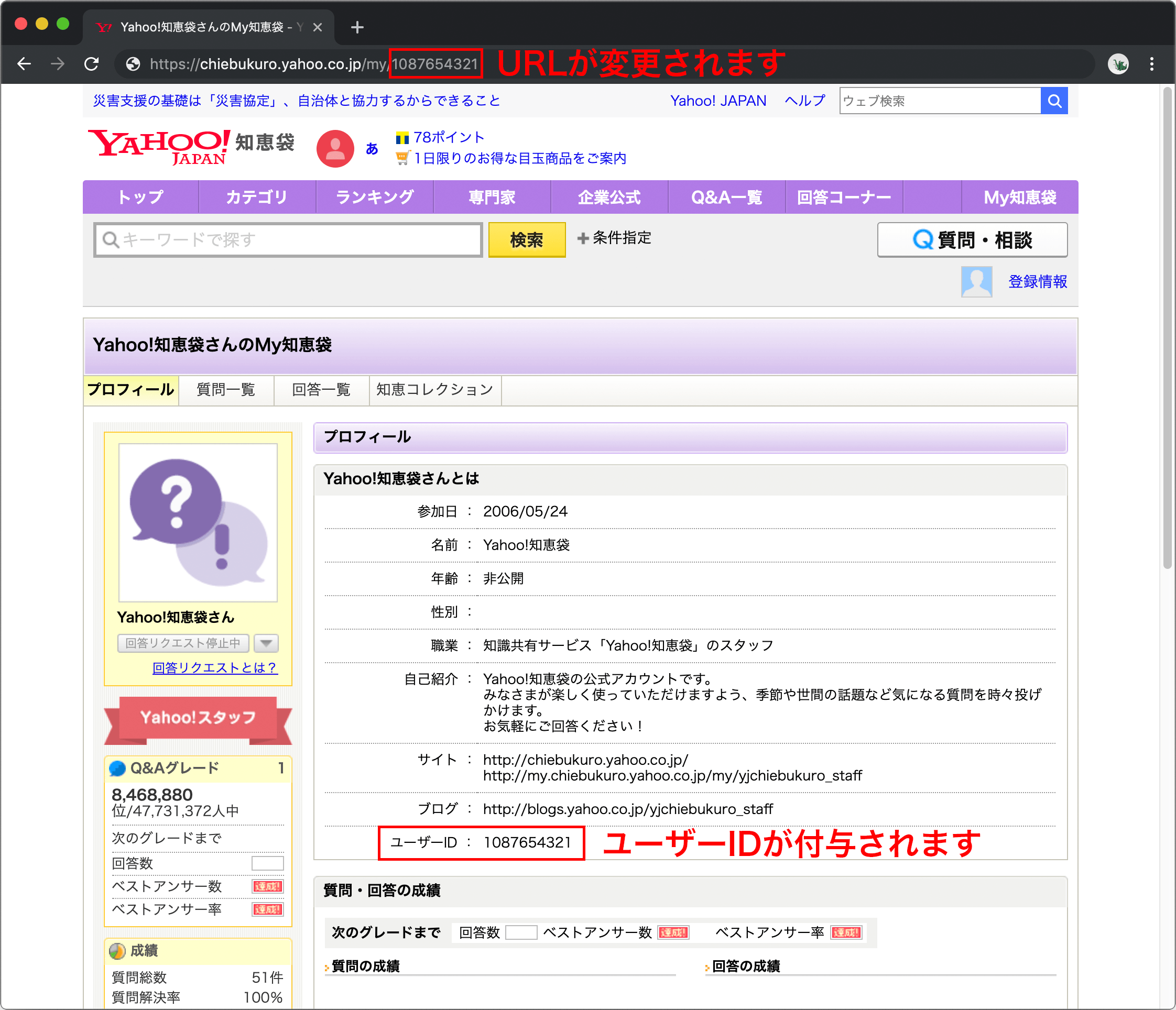This screenshot has width=1176, height=1010.
Task: Click the yellow 検索 button
Action: pos(527,239)
